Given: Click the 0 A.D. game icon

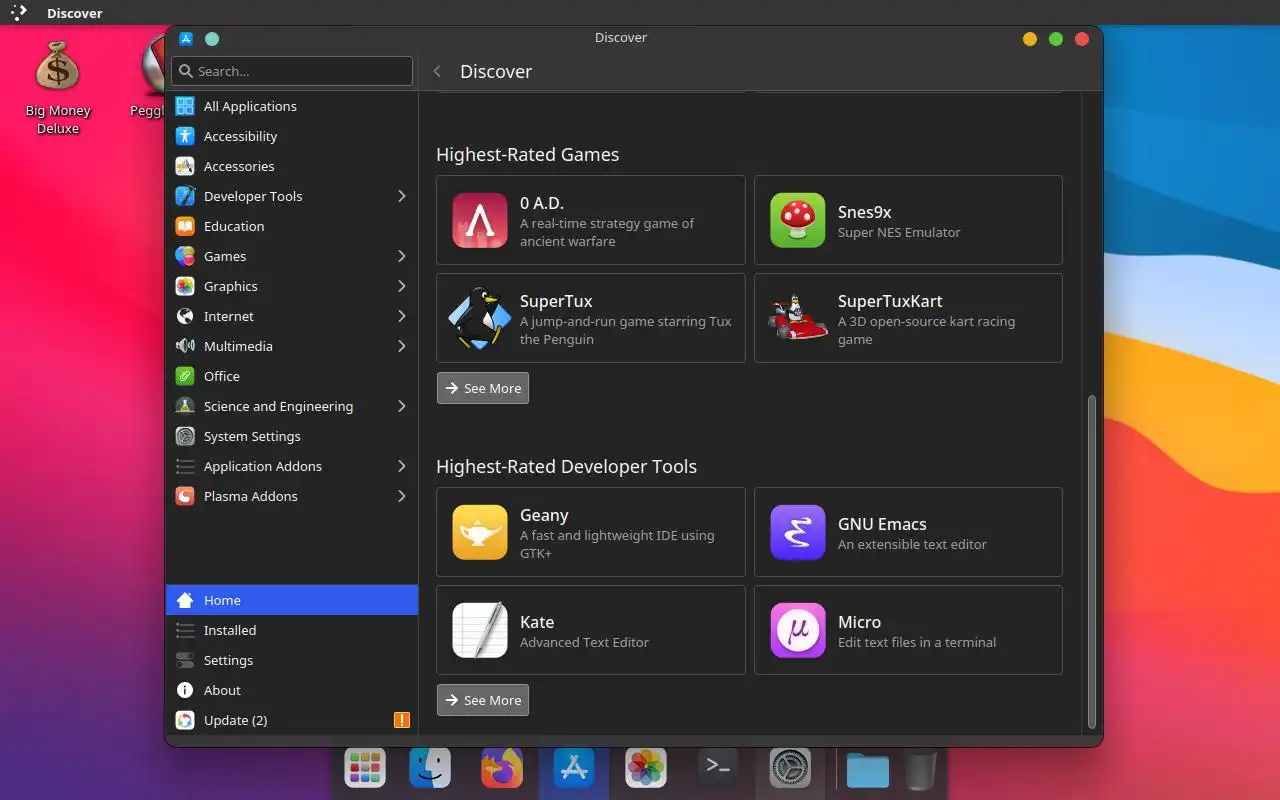Looking at the screenshot, I should click(480, 220).
